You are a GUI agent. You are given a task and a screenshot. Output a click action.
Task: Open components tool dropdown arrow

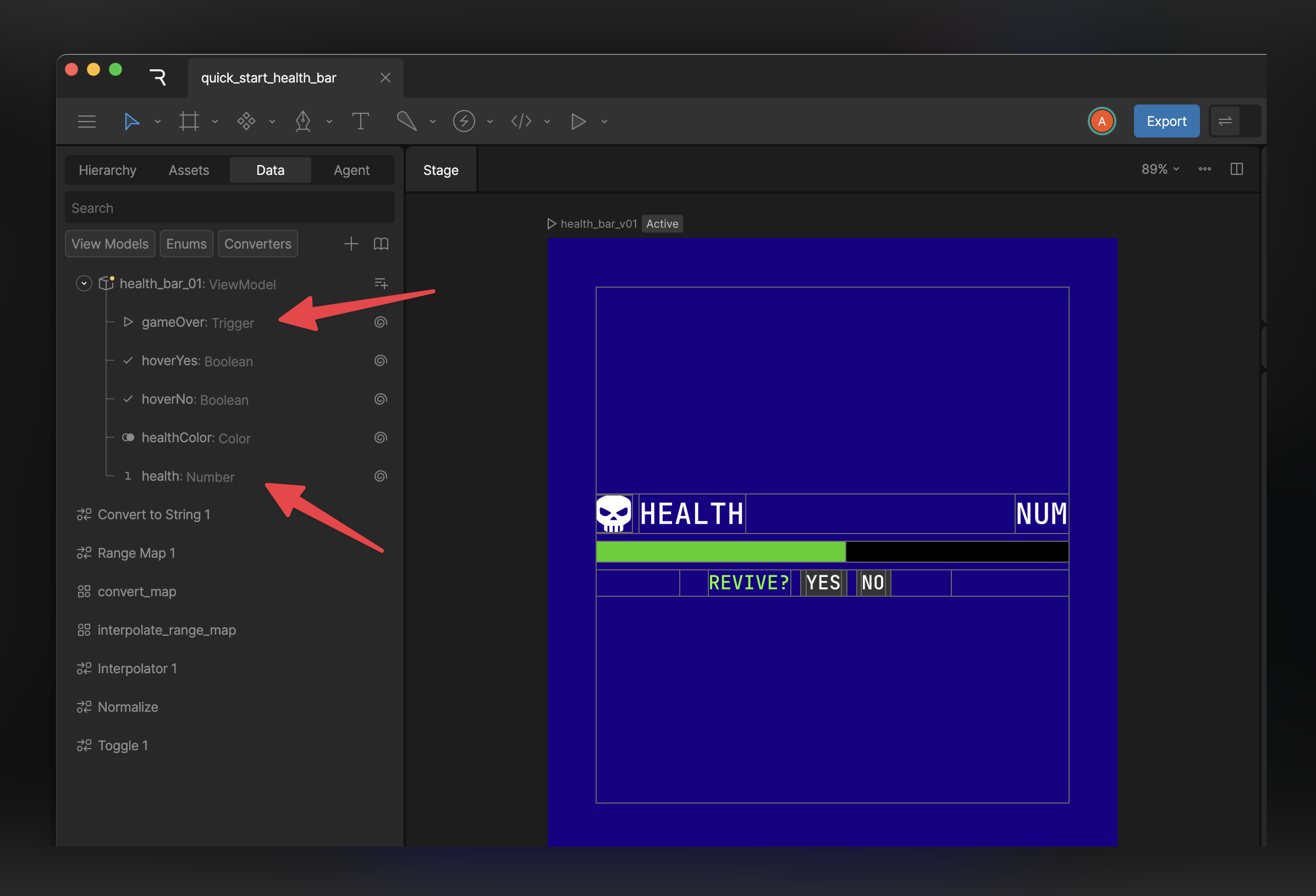click(272, 122)
